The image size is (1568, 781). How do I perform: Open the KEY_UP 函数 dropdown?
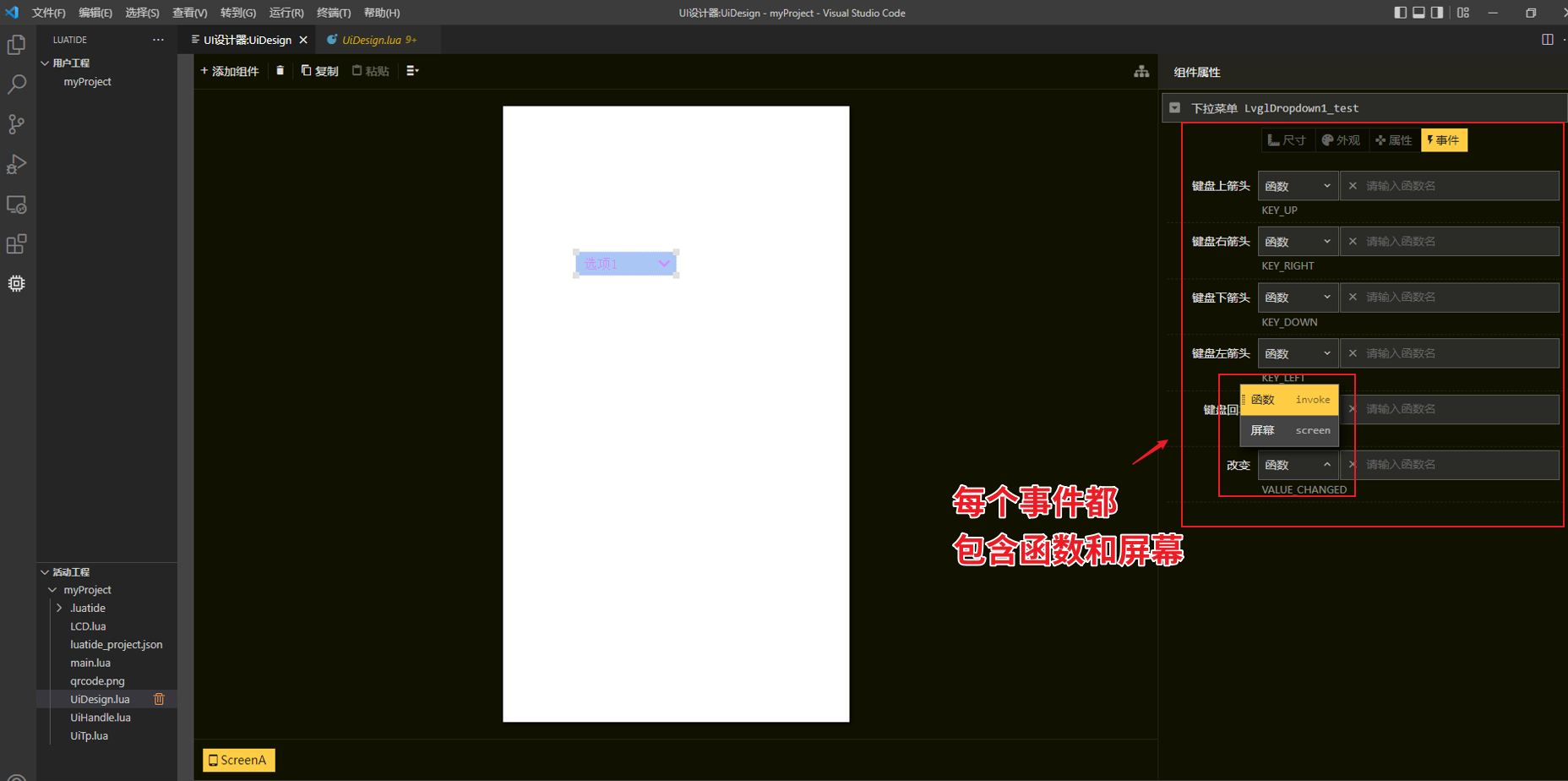tap(1298, 185)
